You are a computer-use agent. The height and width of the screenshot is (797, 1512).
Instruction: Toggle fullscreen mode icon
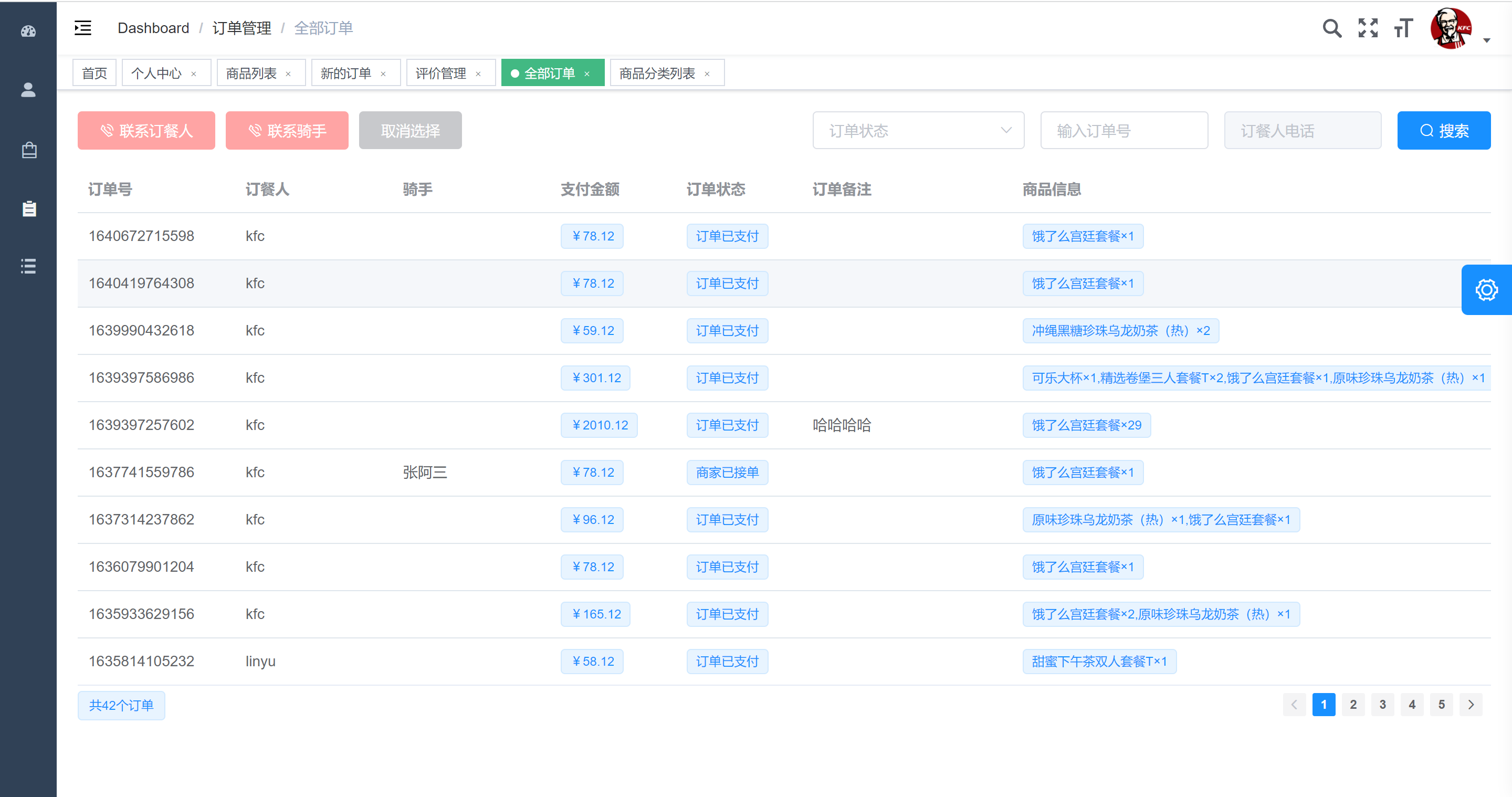[x=1368, y=28]
